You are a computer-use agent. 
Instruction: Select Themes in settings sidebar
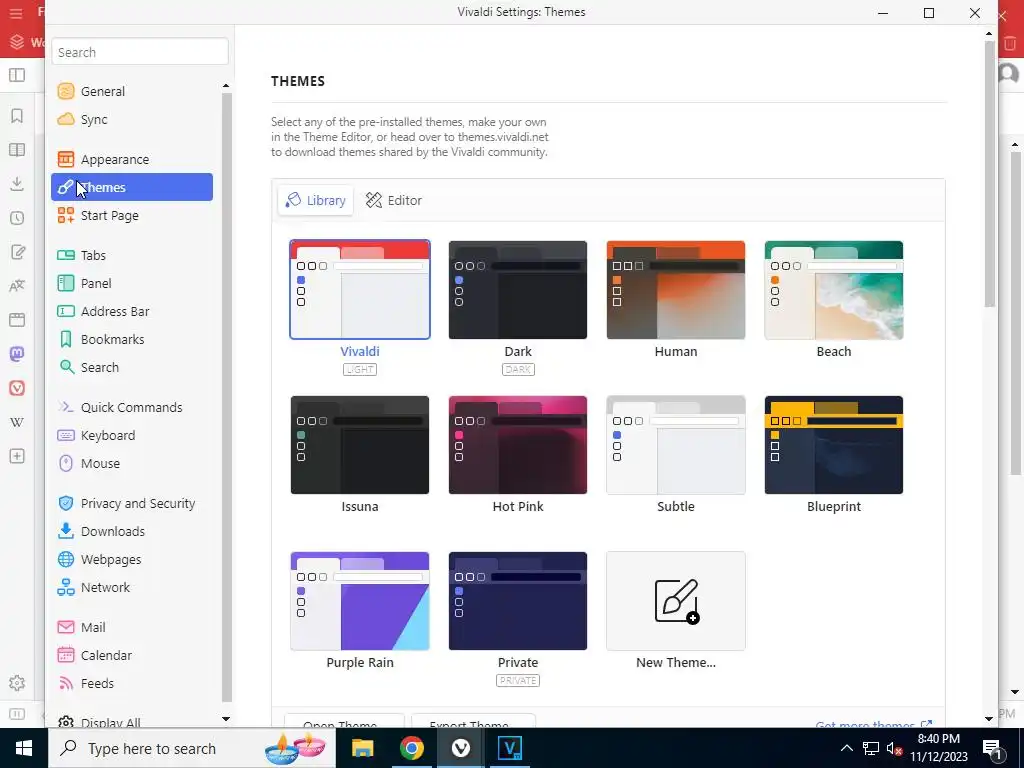click(131, 187)
